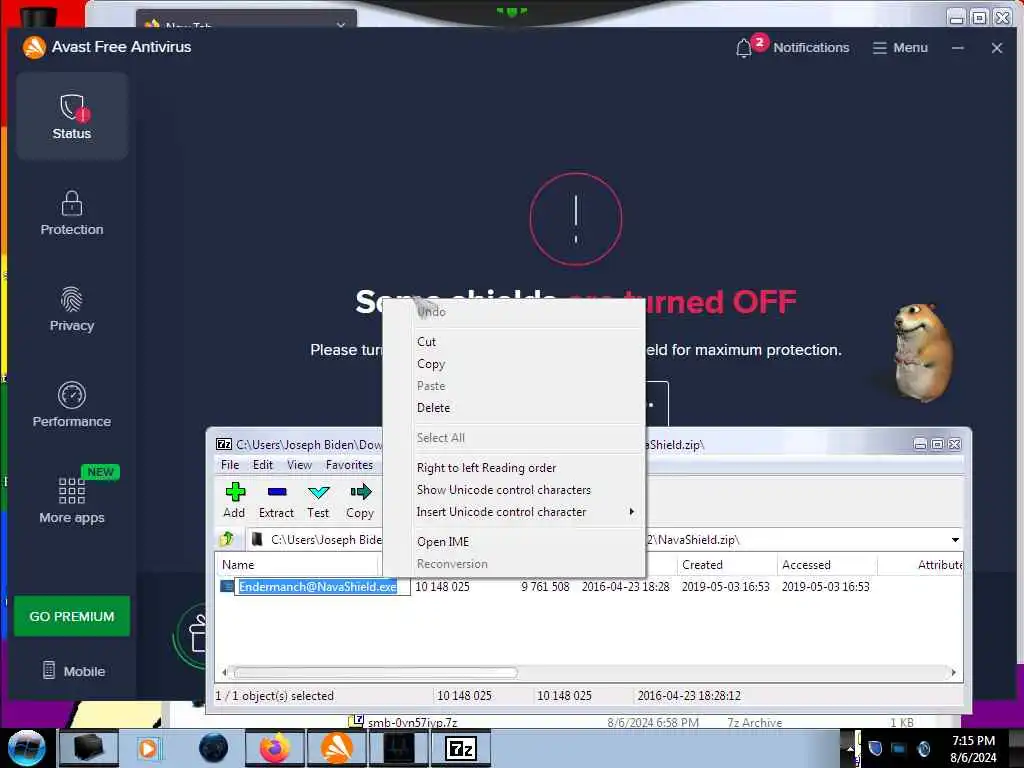Click the Add button in 7-Zip toolbar

(234, 501)
